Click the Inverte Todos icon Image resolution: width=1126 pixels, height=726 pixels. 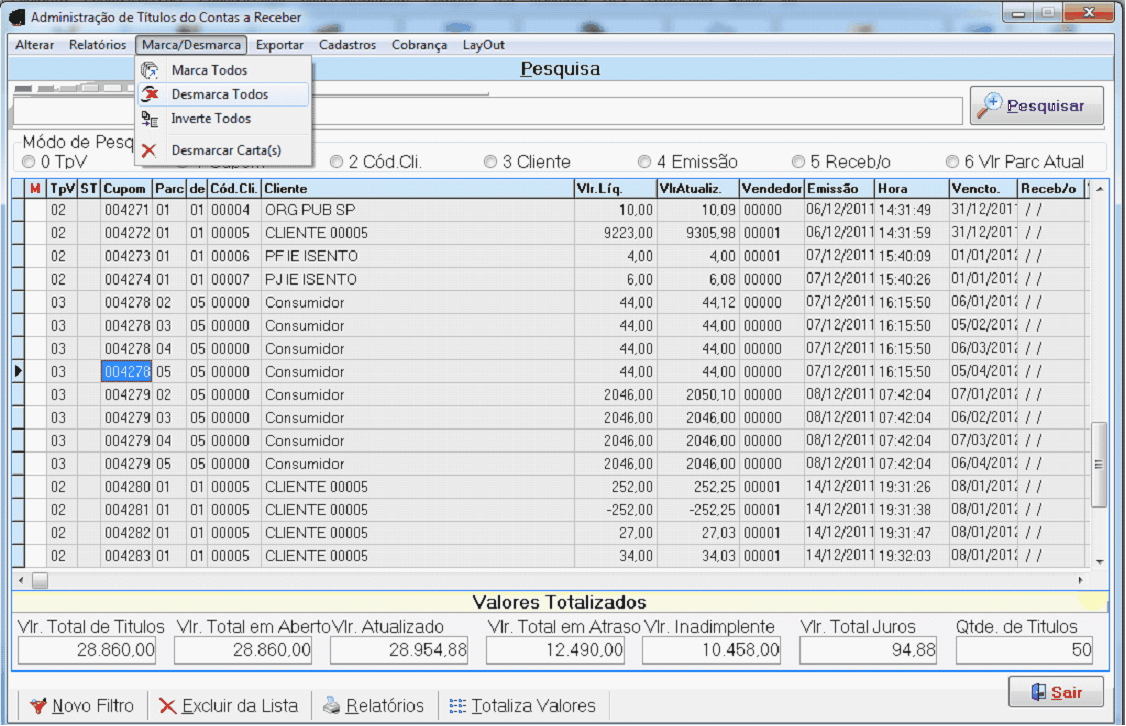pyautogui.click(x=150, y=119)
